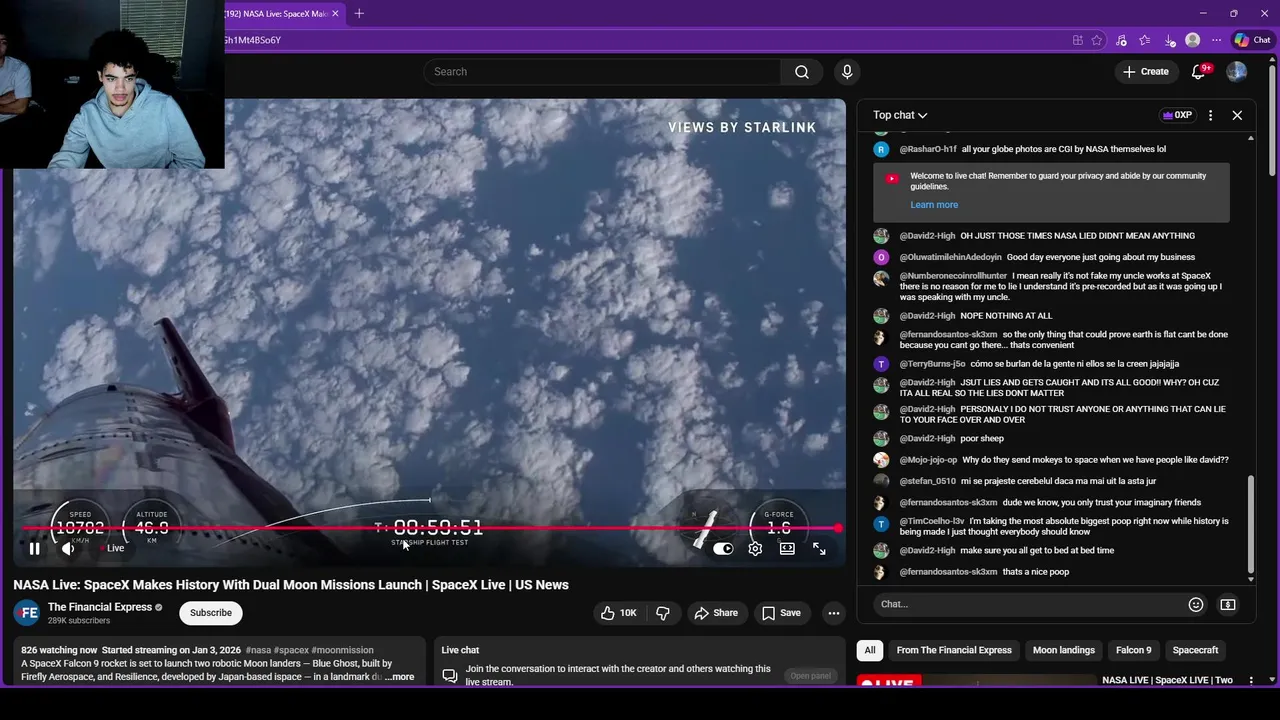This screenshot has height=720, width=1280.
Task: Open the Create menu
Action: pyautogui.click(x=1145, y=72)
